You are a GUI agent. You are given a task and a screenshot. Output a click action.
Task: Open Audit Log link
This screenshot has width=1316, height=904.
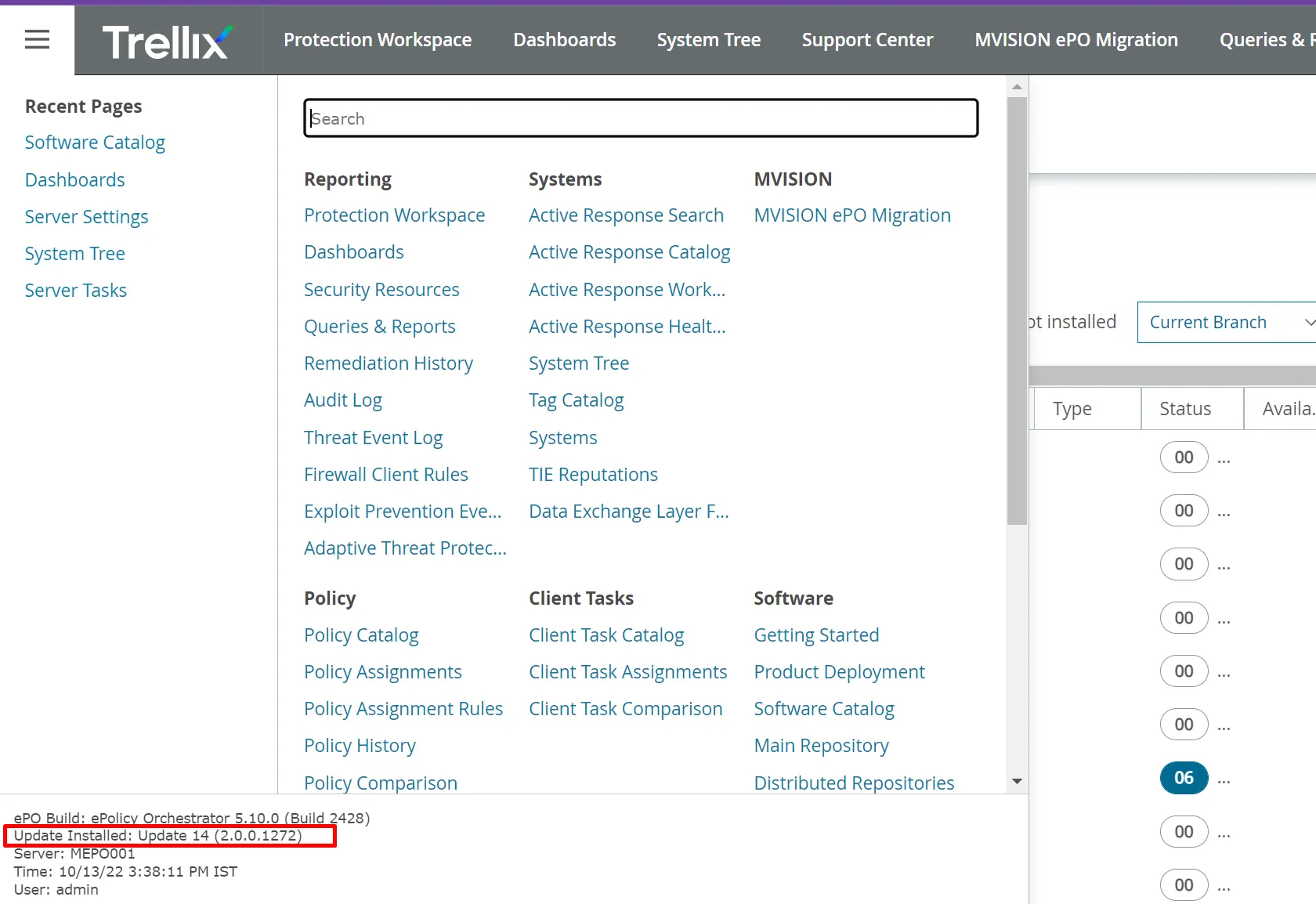342,400
